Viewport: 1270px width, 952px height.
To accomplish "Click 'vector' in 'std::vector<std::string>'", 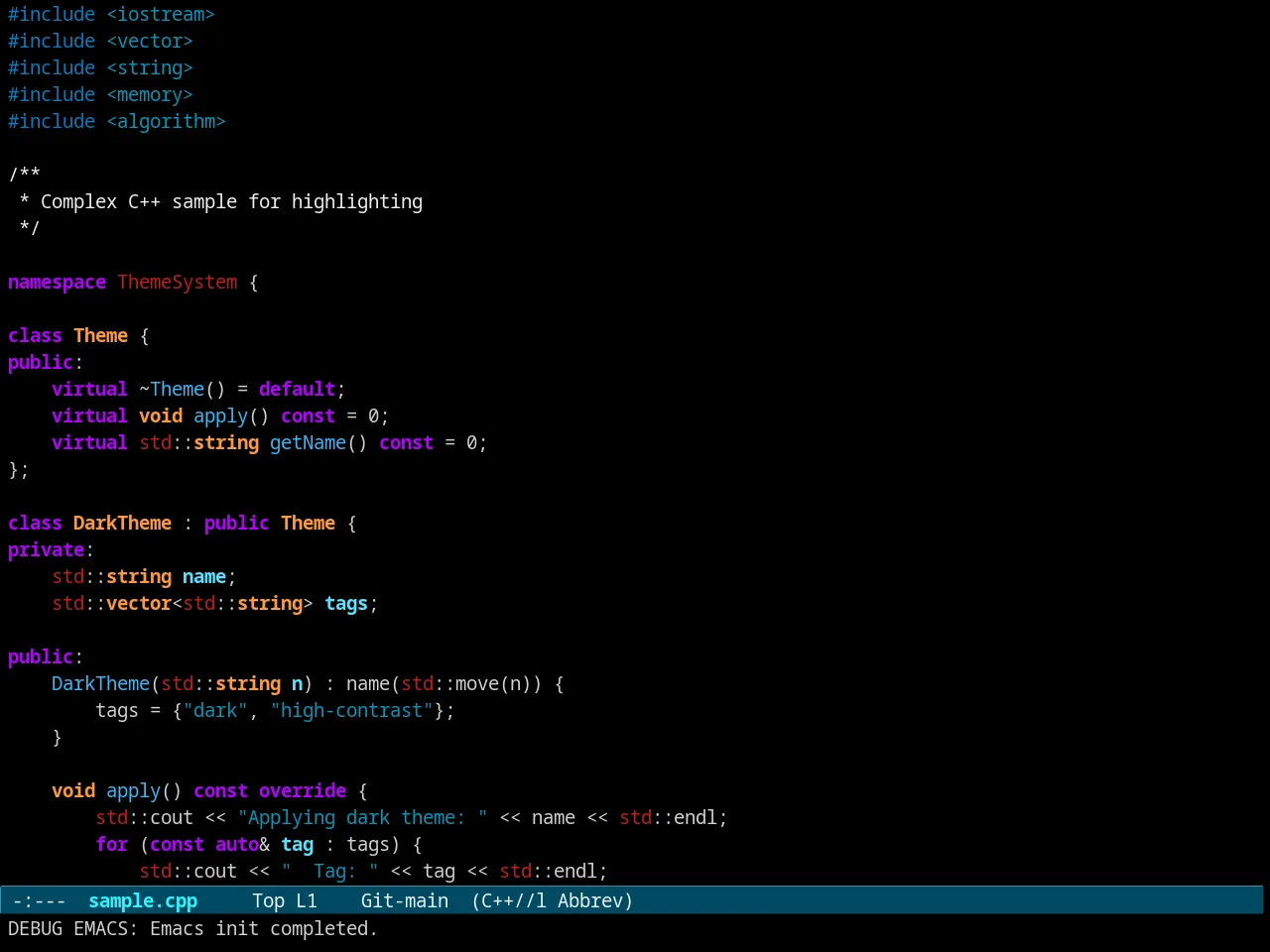I will tap(139, 603).
